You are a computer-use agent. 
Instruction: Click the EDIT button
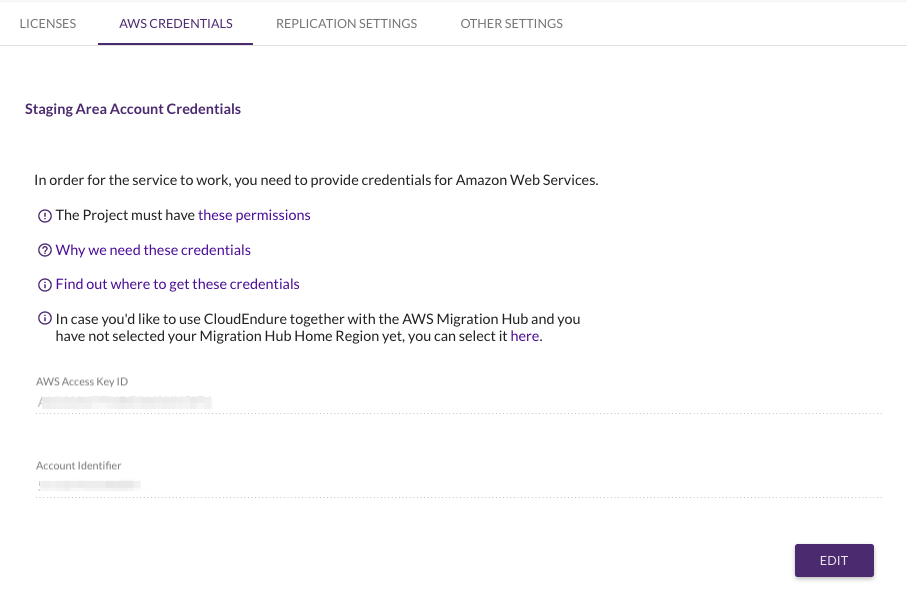(x=834, y=560)
